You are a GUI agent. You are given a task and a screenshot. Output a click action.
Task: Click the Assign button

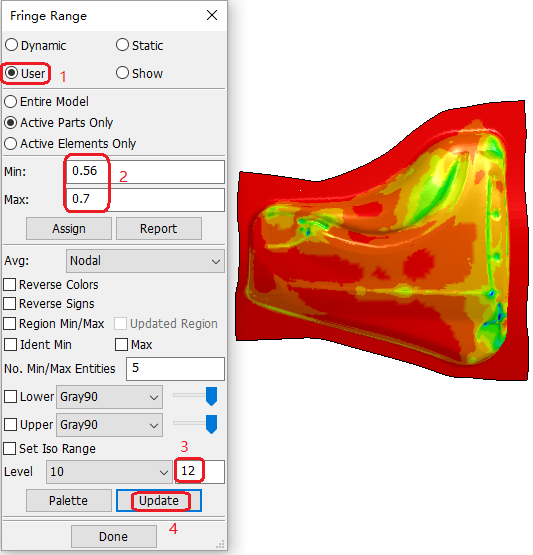point(69,229)
